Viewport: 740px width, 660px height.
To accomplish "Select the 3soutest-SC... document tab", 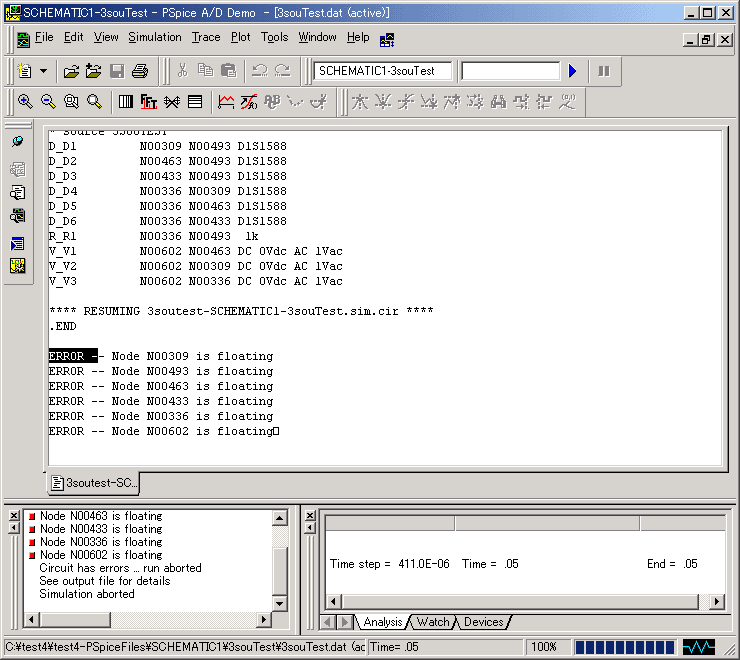I will (x=94, y=483).
